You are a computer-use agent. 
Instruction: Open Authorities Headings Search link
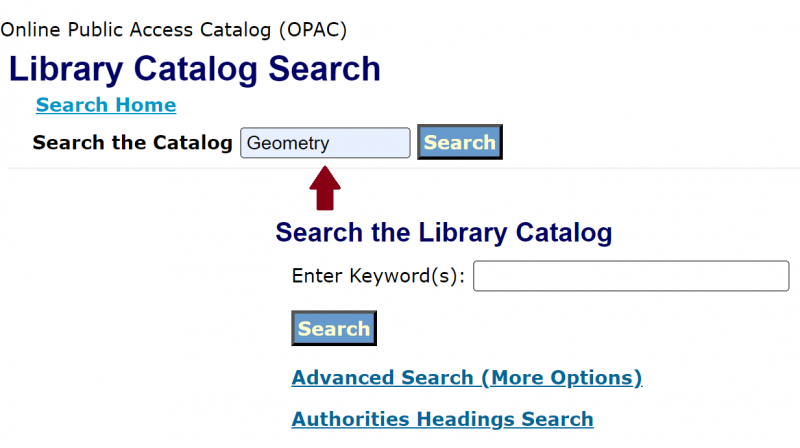click(442, 420)
